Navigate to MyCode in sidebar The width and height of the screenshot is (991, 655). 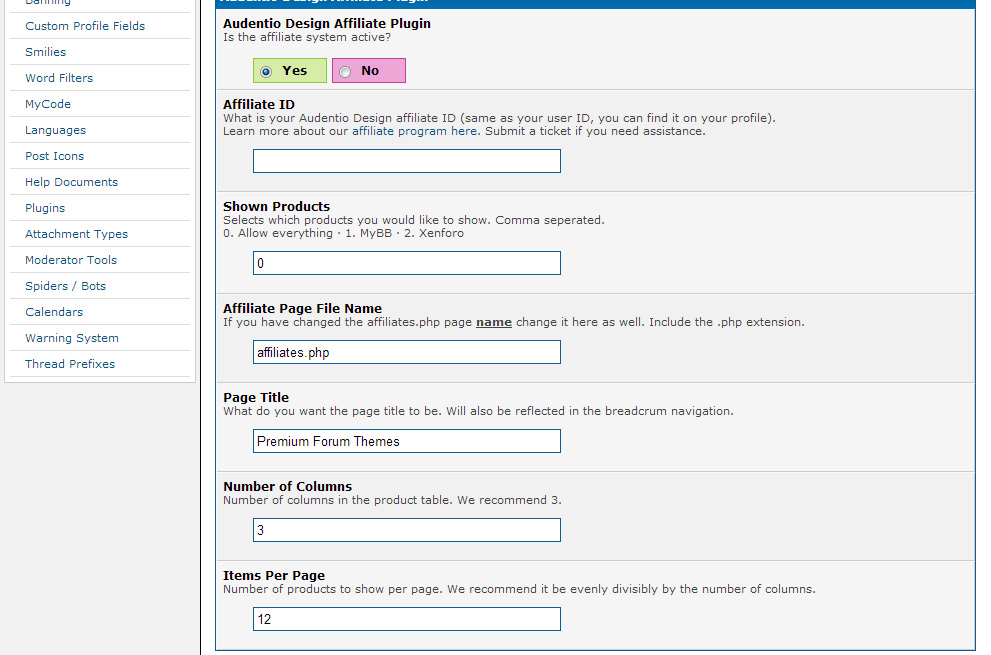click(48, 104)
